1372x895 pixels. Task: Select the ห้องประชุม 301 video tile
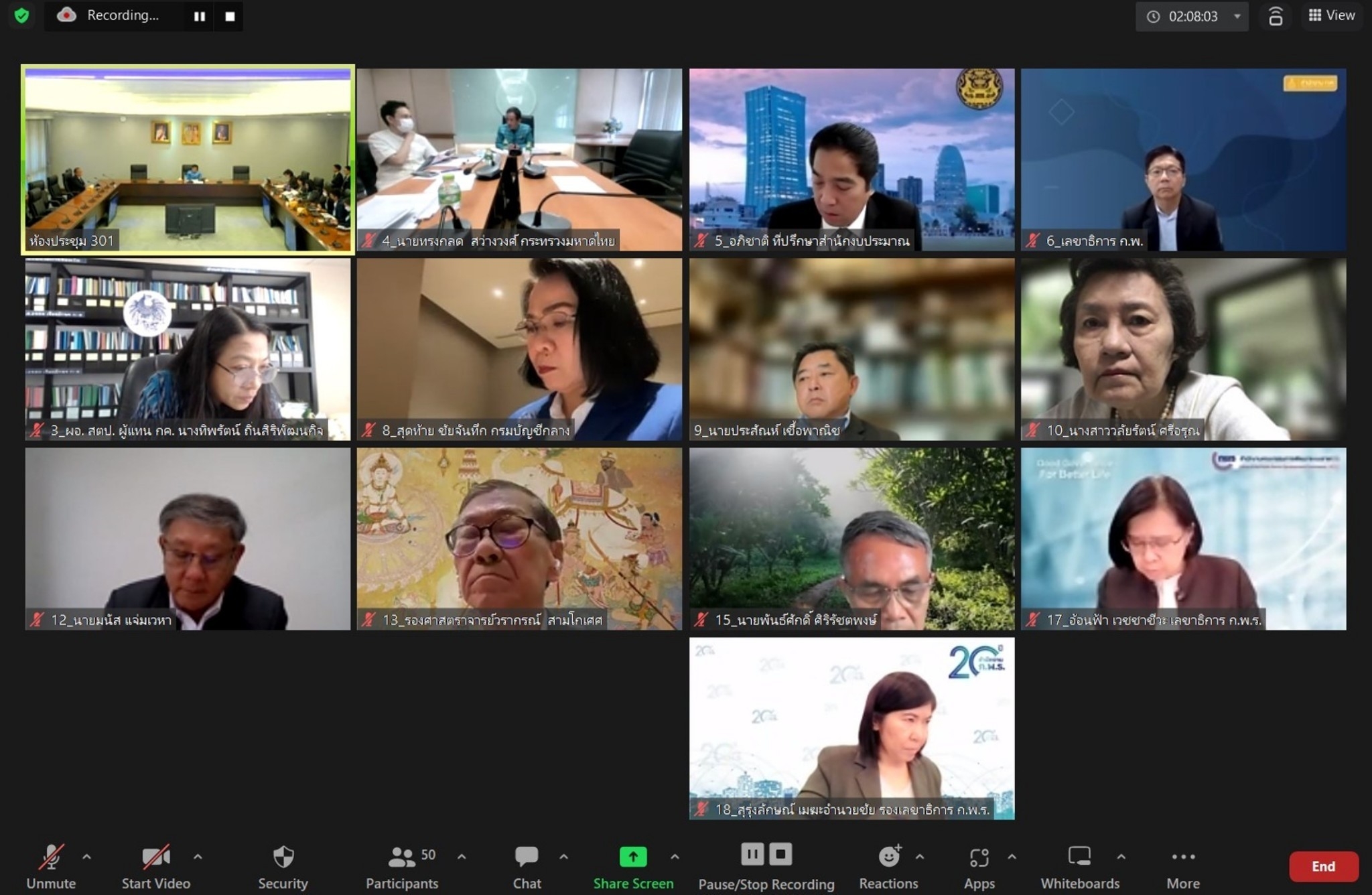tap(188, 159)
